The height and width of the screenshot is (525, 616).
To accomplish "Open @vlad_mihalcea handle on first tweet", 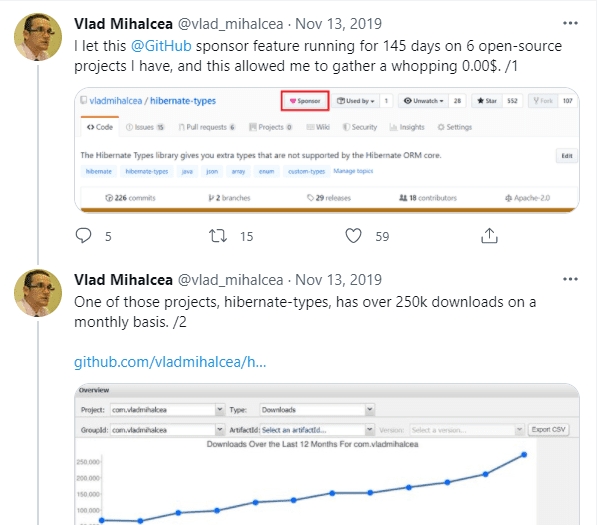I will coord(231,24).
